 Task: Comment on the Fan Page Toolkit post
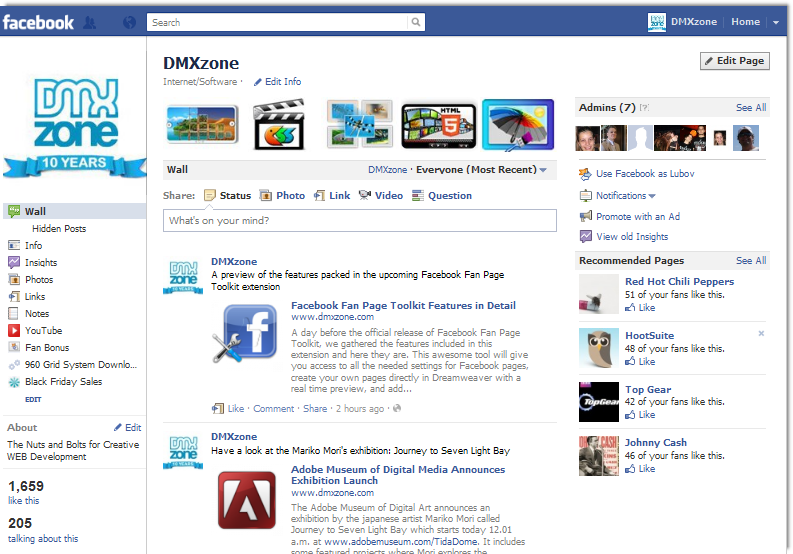coord(274,408)
